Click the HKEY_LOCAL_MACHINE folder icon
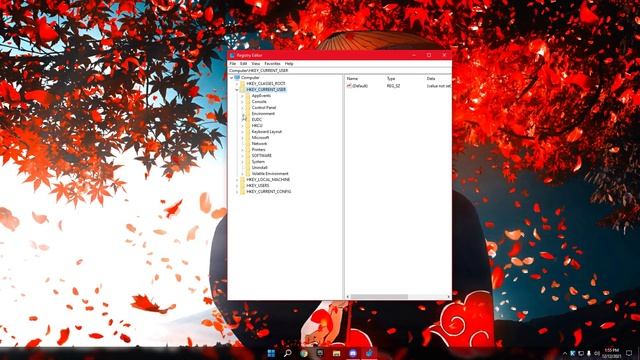This screenshot has width=640, height=360. (x=242, y=180)
